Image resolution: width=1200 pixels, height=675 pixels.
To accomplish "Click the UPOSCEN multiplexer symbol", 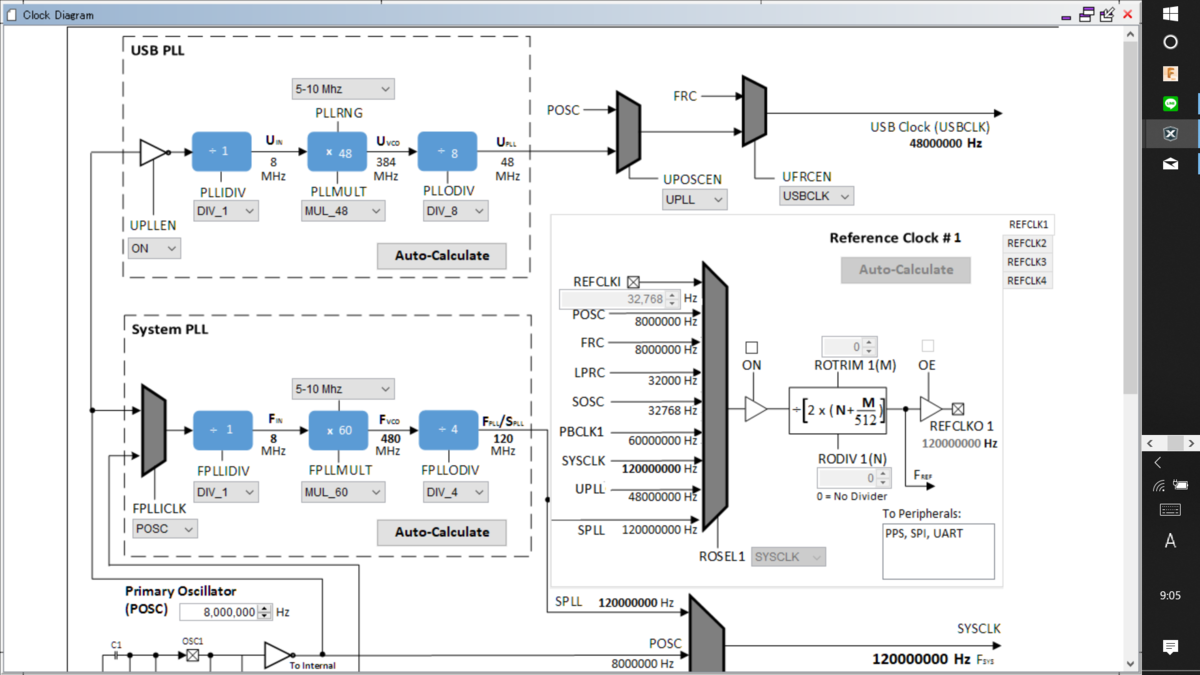I will point(628,132).
